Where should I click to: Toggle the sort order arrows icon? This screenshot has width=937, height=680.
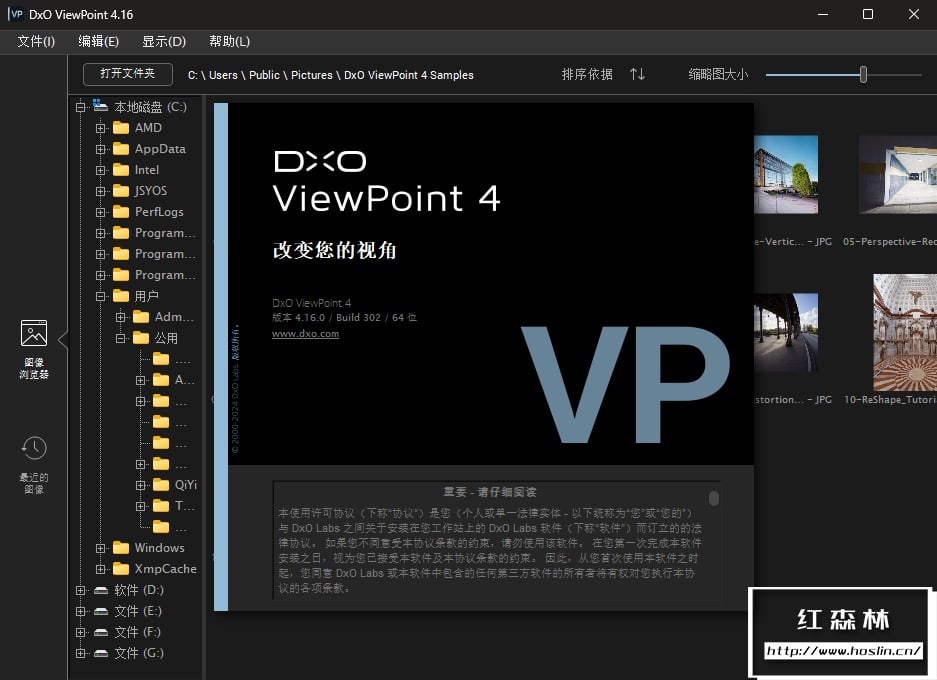(x=637, y=74)
